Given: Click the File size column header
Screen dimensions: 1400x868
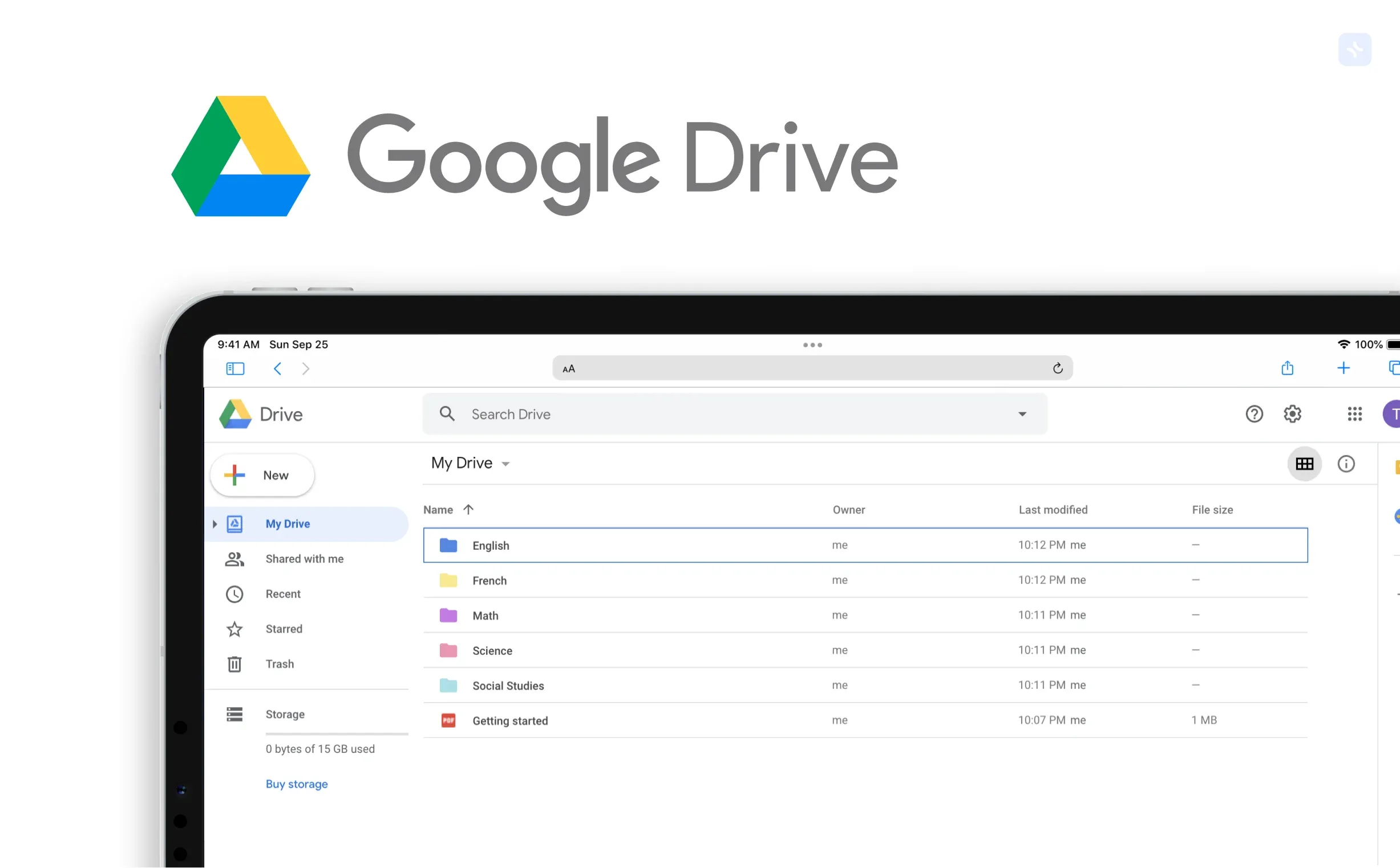Looking at the screenshot, I should [x=1212, y=510].
